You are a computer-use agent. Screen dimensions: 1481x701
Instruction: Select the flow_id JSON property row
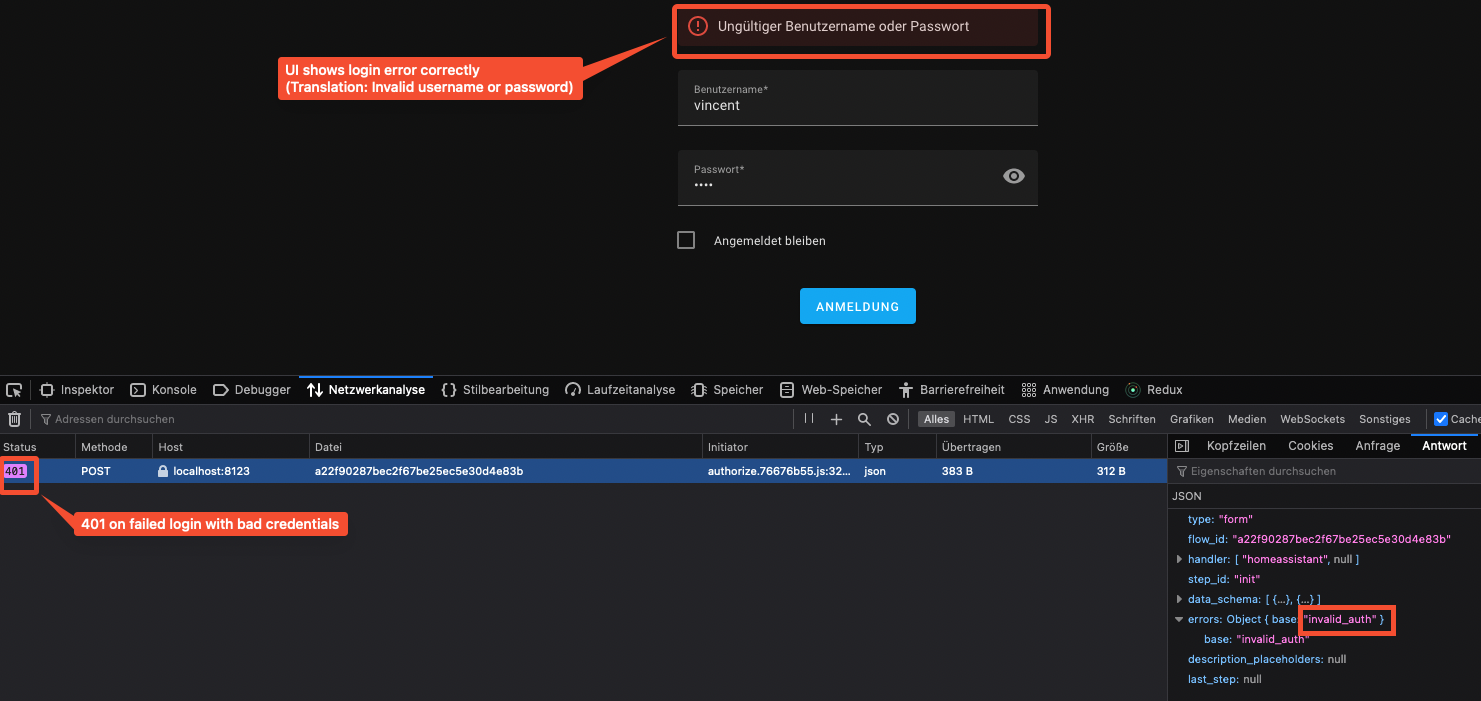(1326, 539)
